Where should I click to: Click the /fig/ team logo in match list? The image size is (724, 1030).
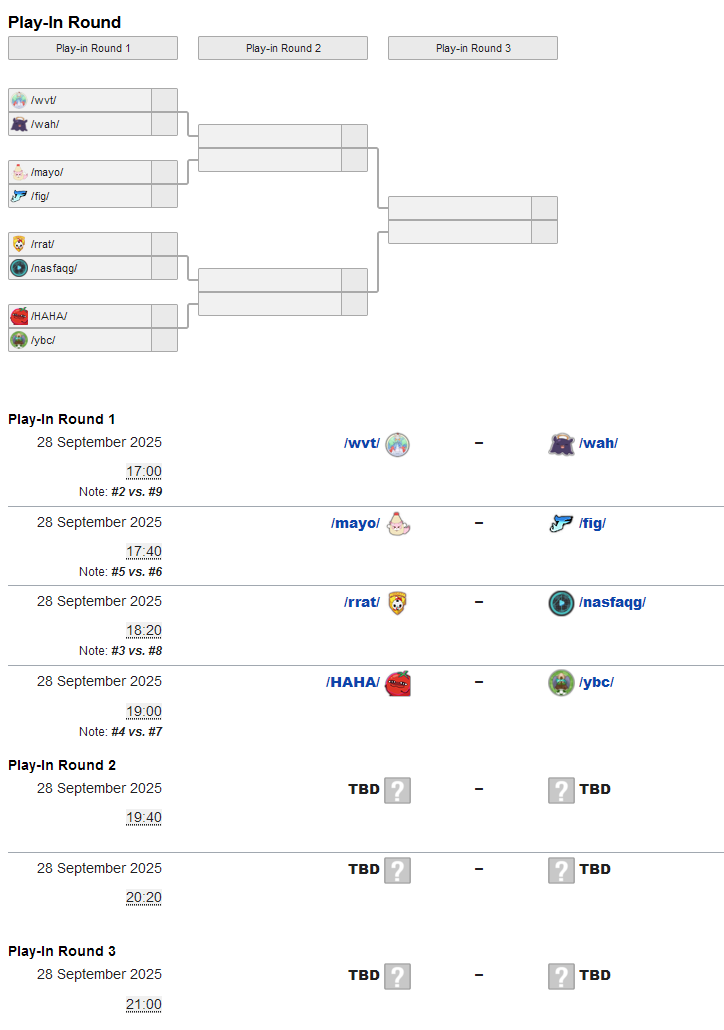562,523
